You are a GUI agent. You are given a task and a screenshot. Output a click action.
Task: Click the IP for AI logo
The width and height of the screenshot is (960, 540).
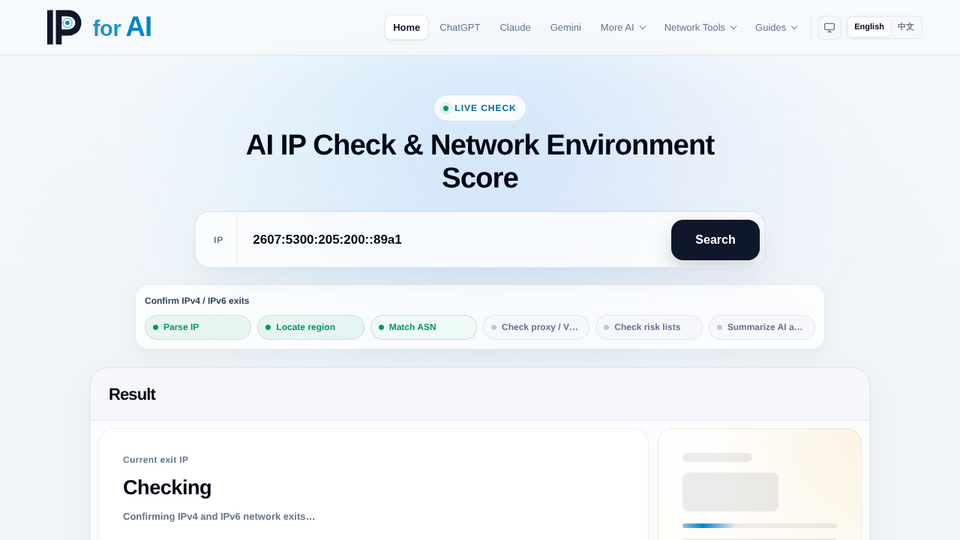pyautogui.click(x=99, y=27)
